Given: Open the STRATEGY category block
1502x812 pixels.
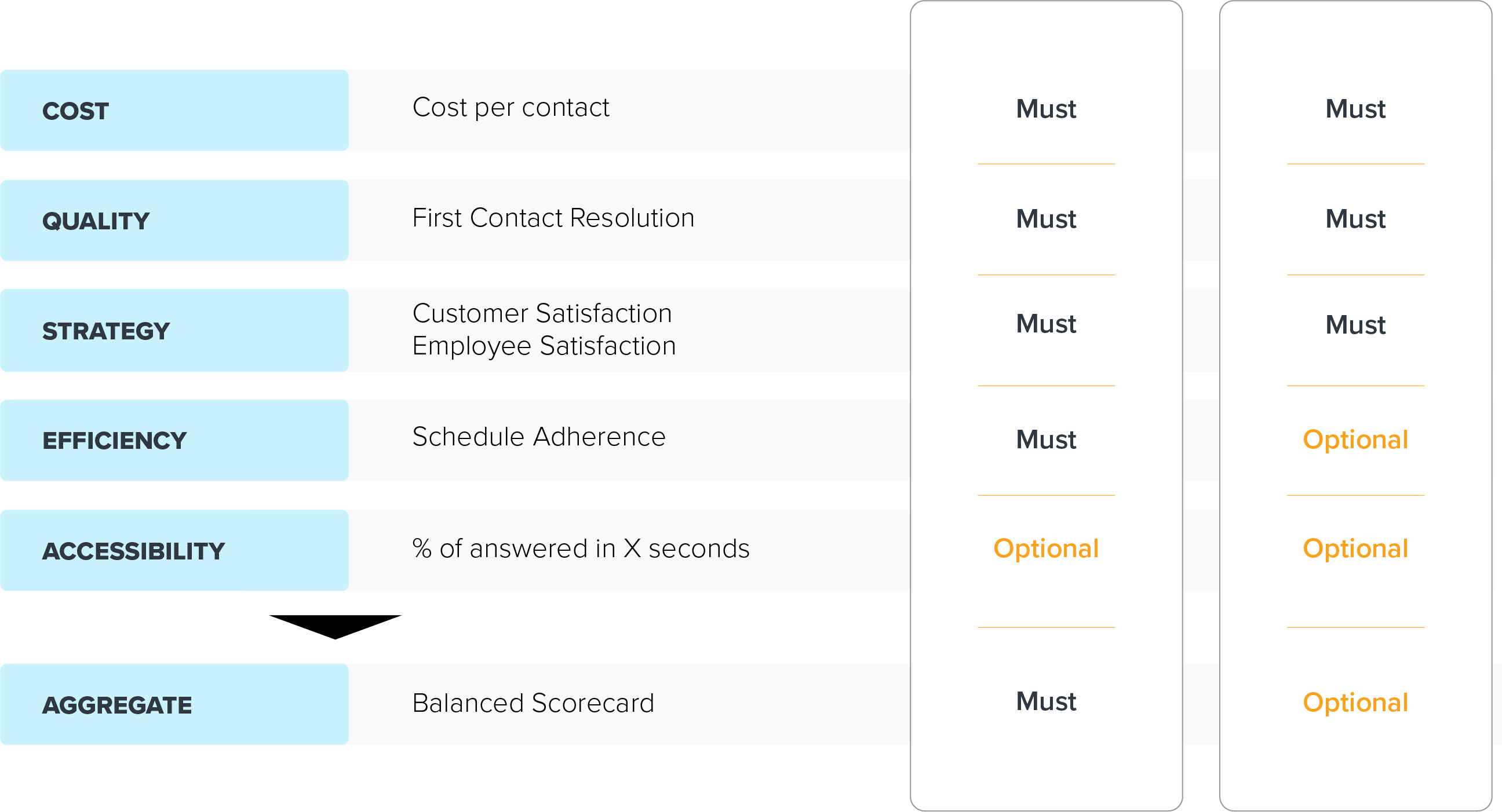Looking at the screenshot, I should [174, 331].
